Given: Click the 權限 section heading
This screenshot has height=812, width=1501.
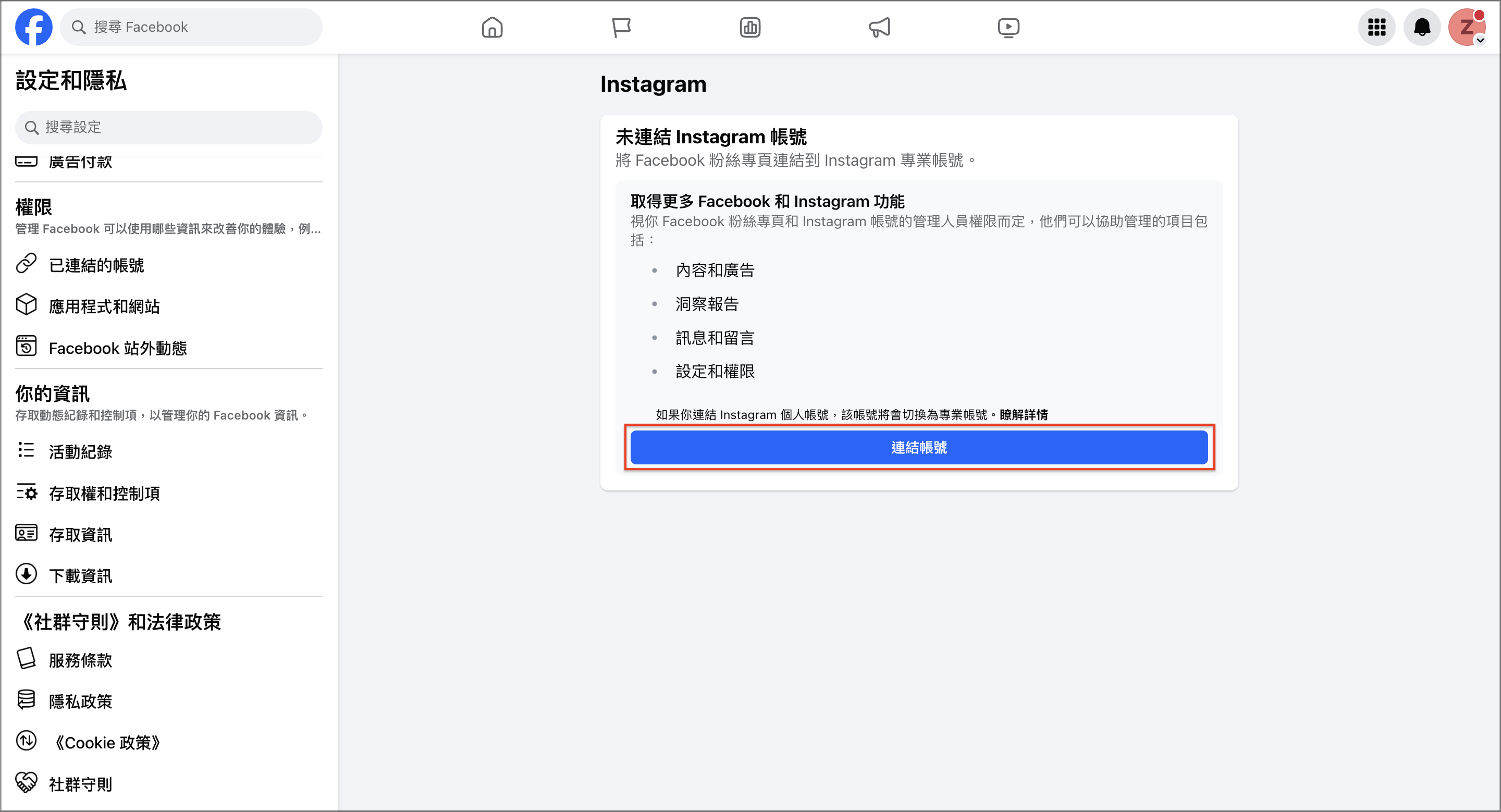Looking at the screenshot, I should 34,207.
